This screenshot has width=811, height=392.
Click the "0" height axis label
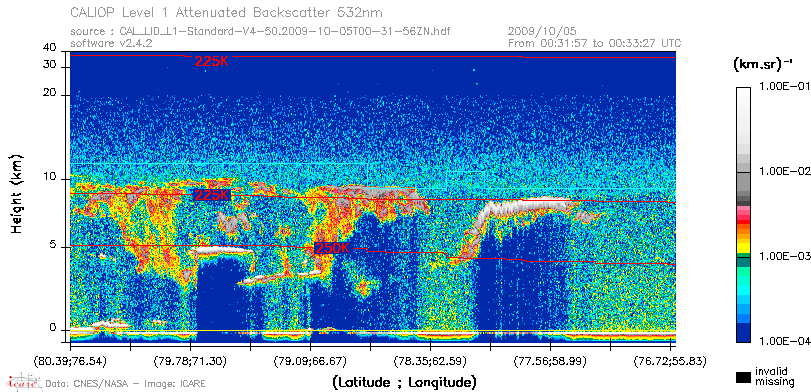coord(53,328)
